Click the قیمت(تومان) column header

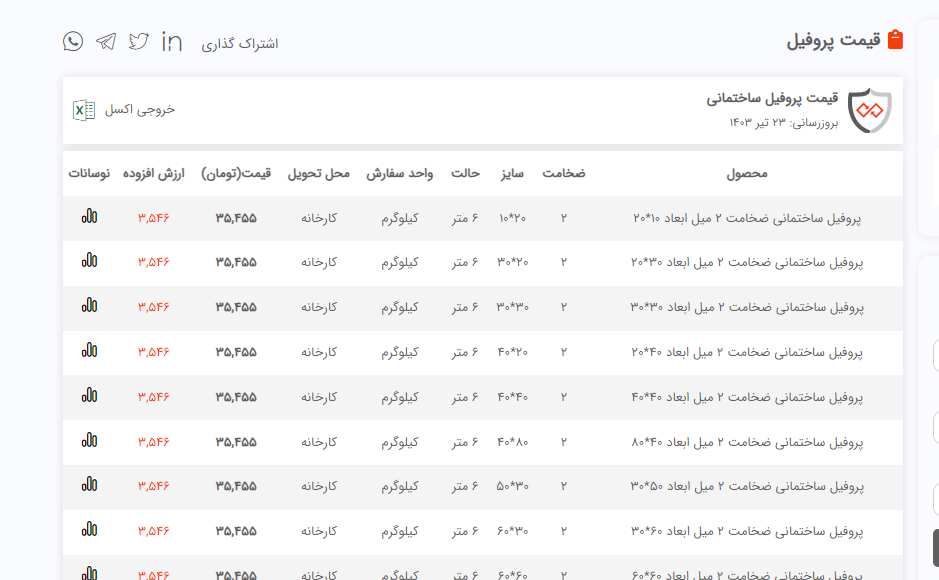tap(236, 173)
